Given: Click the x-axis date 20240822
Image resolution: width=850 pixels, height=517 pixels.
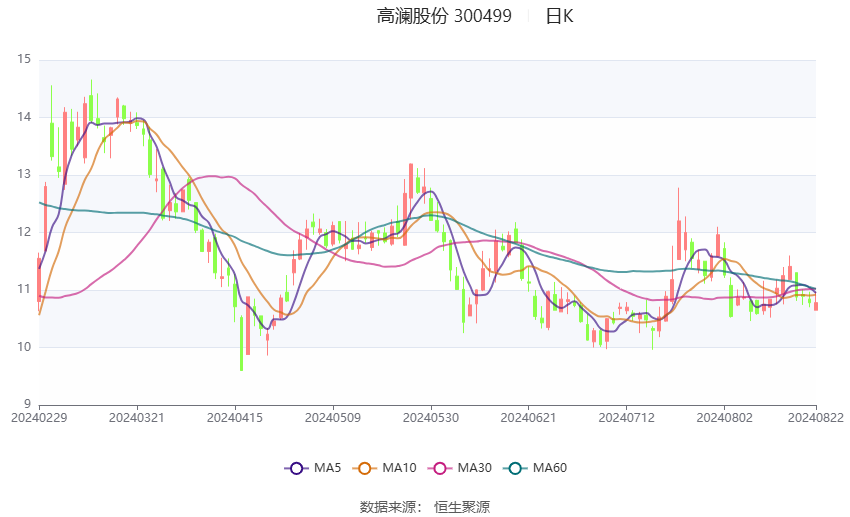Looking at the screenshot, I should point(816,418).
